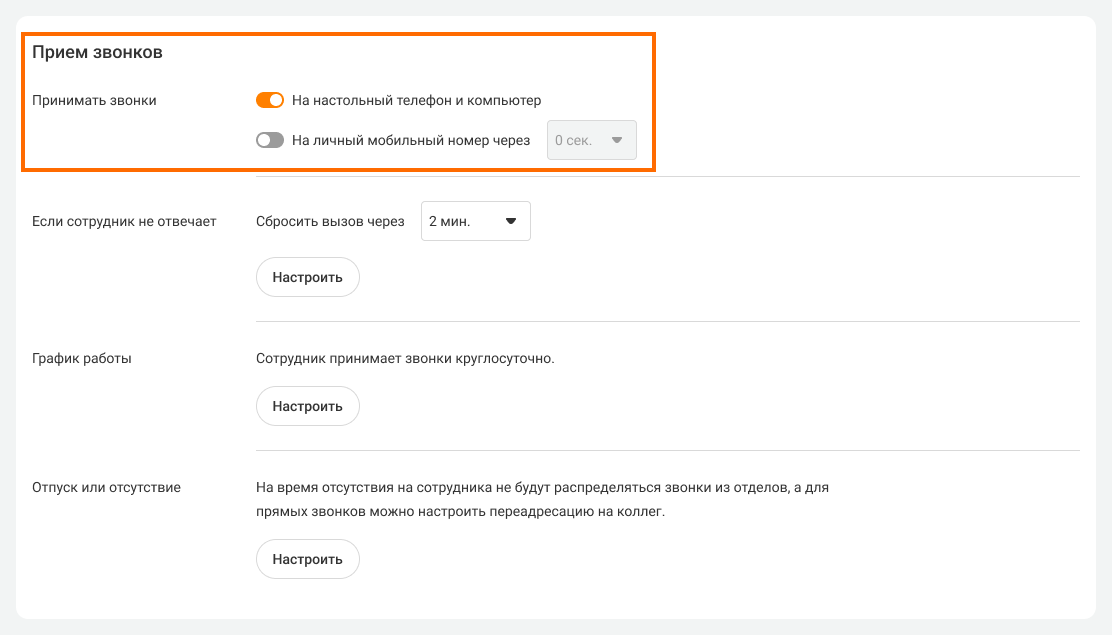Image resolution: width=1112 pixels, height=635 pixels.
Task: Click the "Прием звонков" heading
Action: pyautogui.click(x=97, y=53)
